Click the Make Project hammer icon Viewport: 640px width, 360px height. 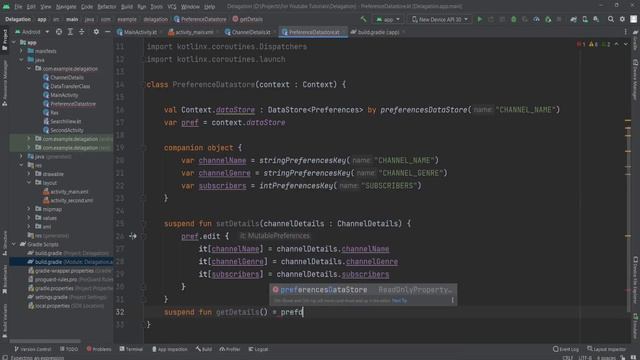[x=363, y=19]
